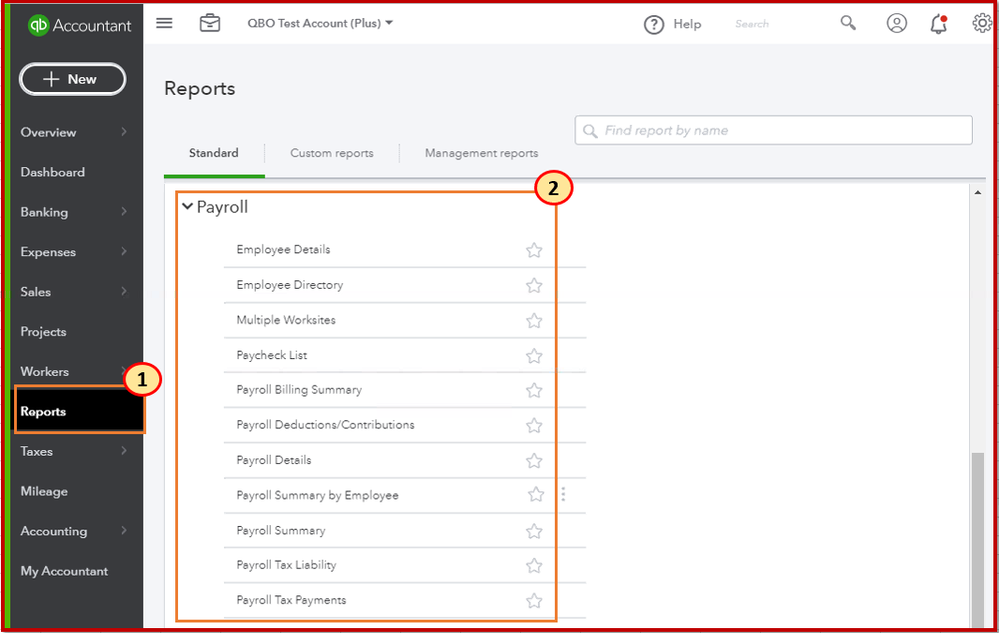Open the user profile icon

tap(897, 23)
